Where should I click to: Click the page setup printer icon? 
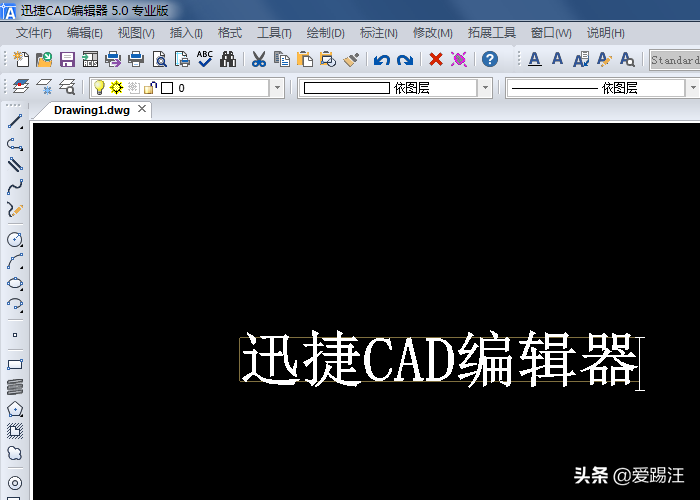click(x=182, y=59)
